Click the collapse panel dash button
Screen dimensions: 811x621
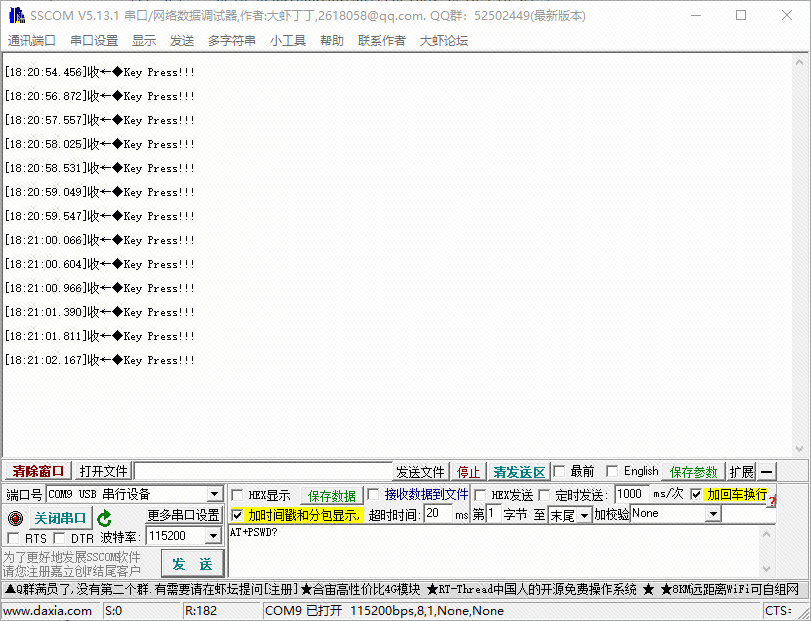coord(767,472)
